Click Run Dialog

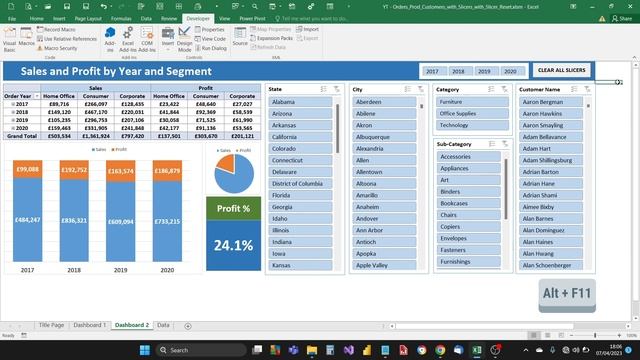211,48
